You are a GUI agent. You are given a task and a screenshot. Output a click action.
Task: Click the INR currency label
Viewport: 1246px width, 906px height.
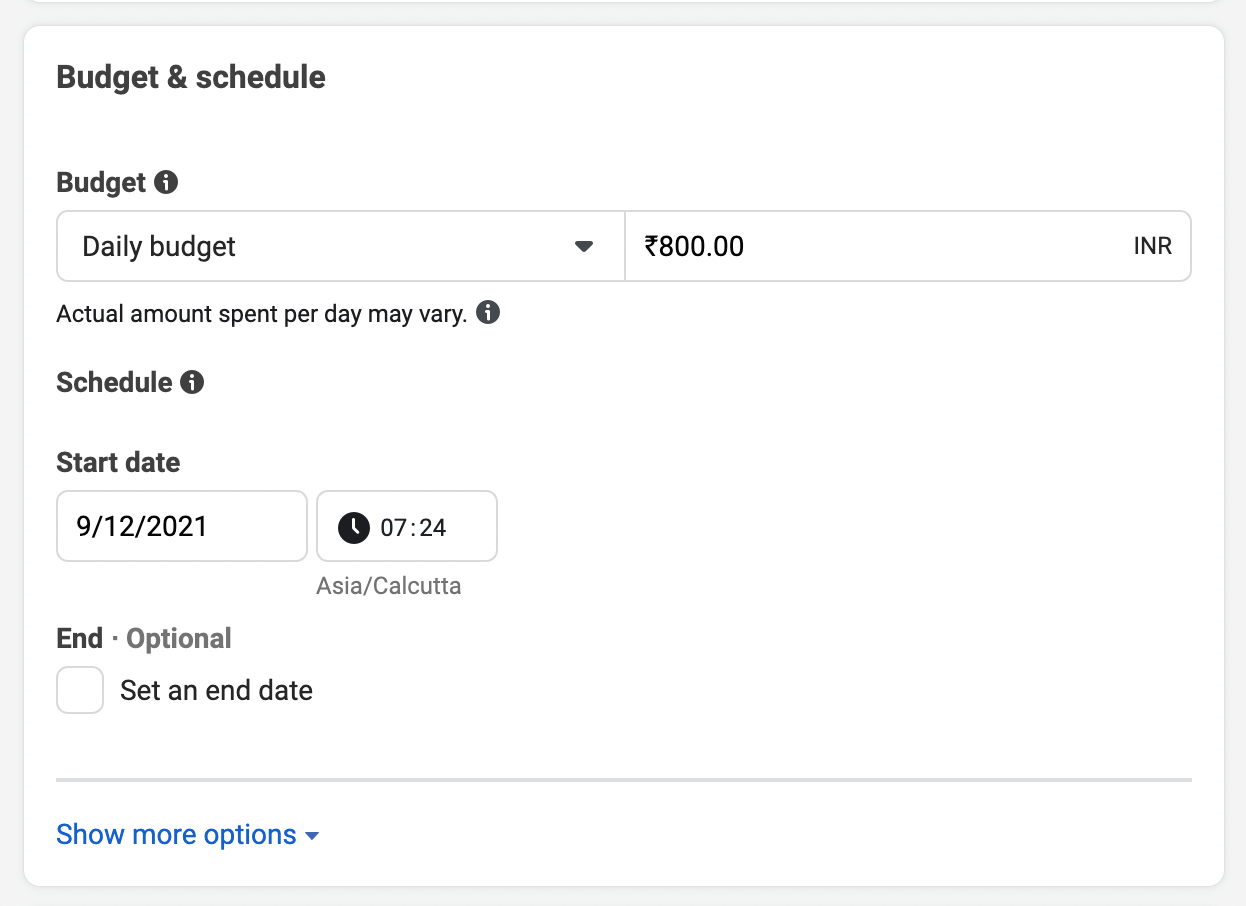(1152, 247)
